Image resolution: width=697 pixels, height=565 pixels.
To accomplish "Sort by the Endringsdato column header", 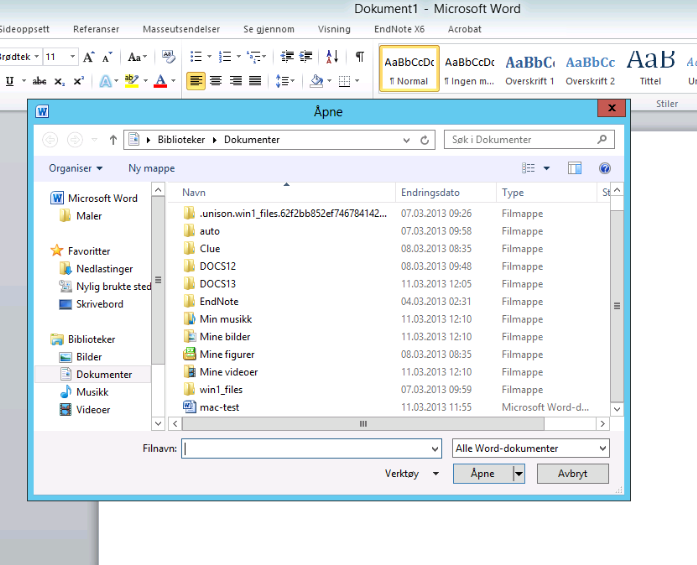I will point(445,192).
